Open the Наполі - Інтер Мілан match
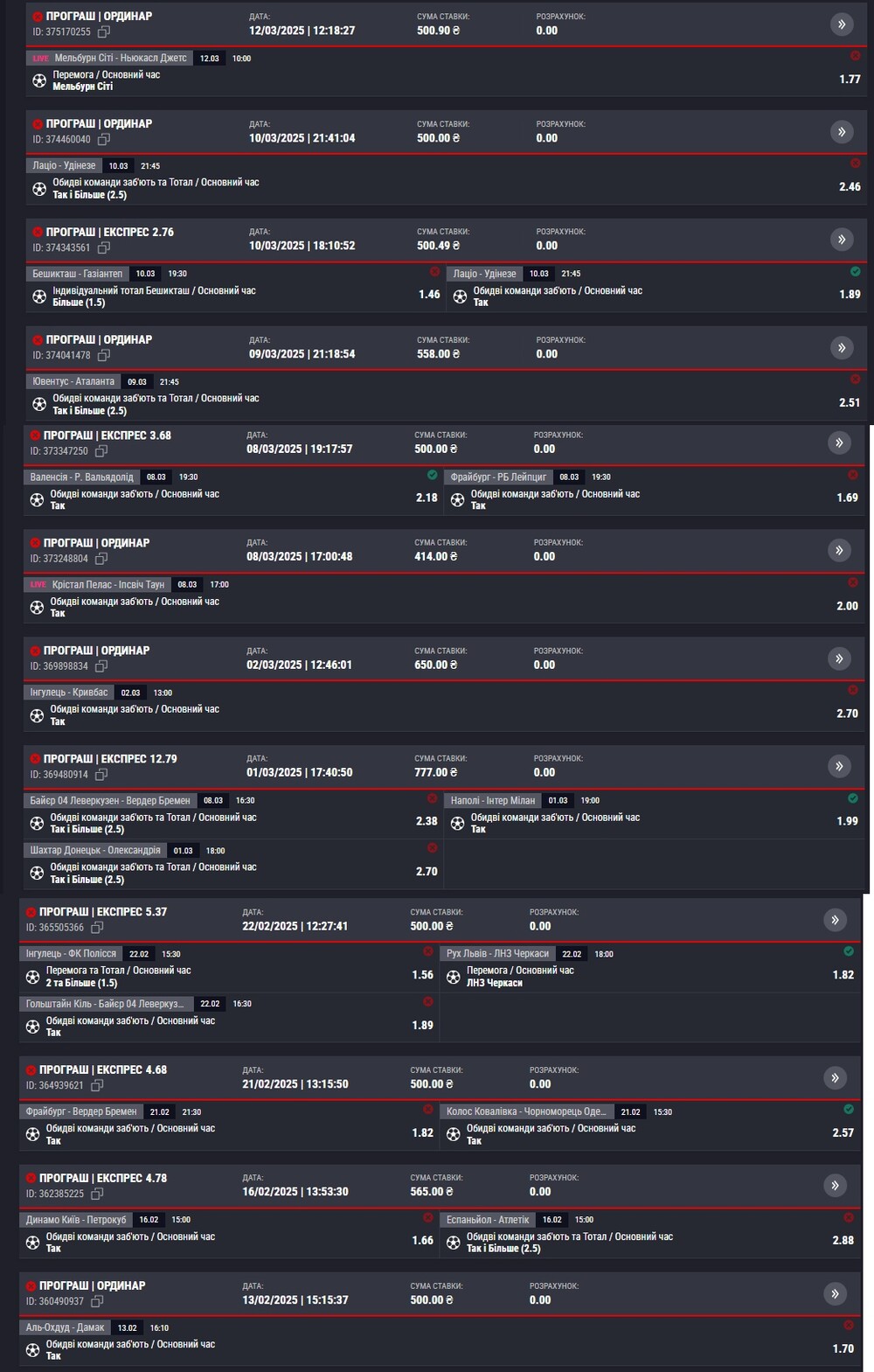The height and width of the screenshot is (1372, 874). tap(492, 800)
